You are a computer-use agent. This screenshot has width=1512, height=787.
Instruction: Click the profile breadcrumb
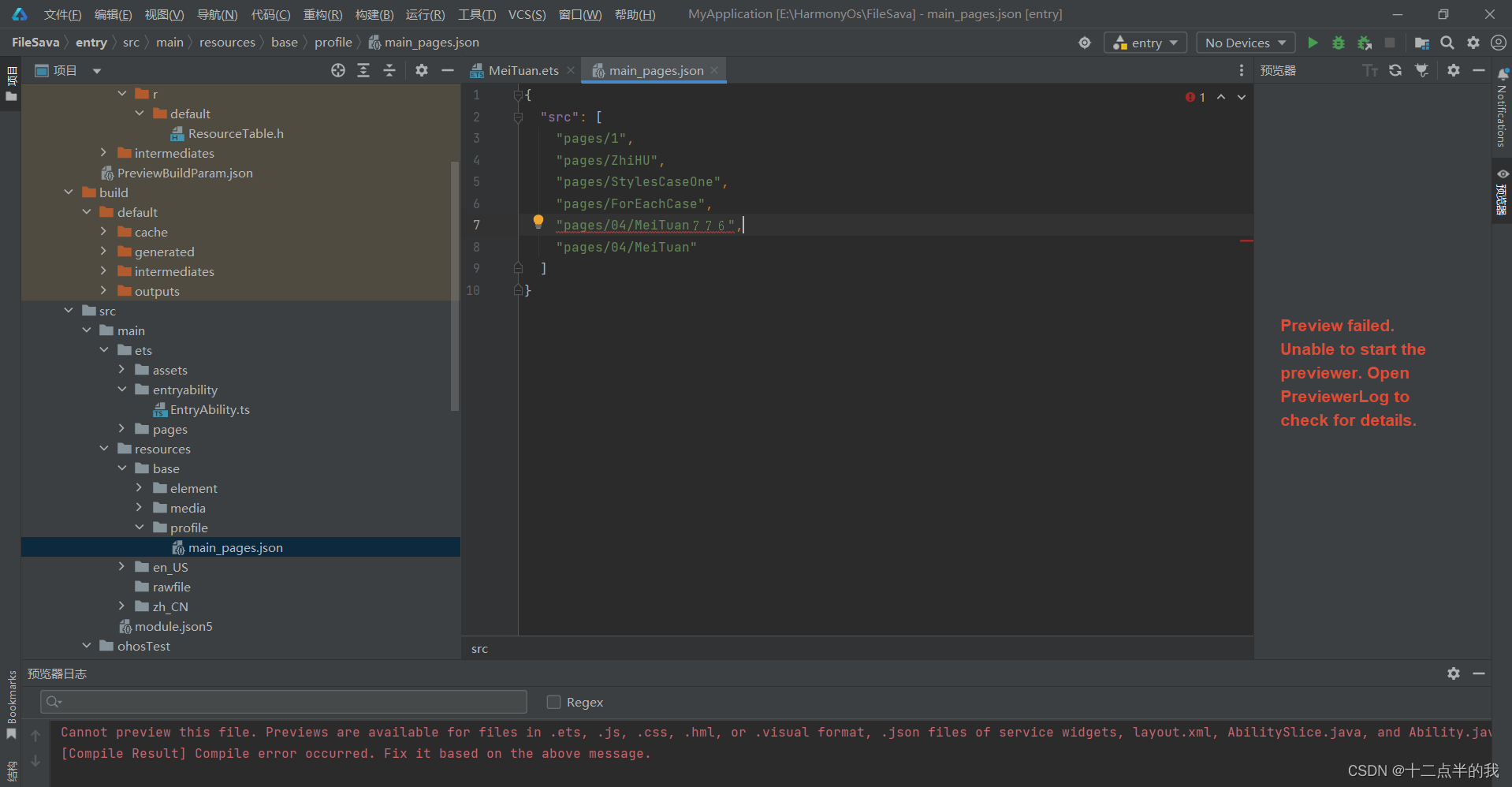tap(333, 43)
